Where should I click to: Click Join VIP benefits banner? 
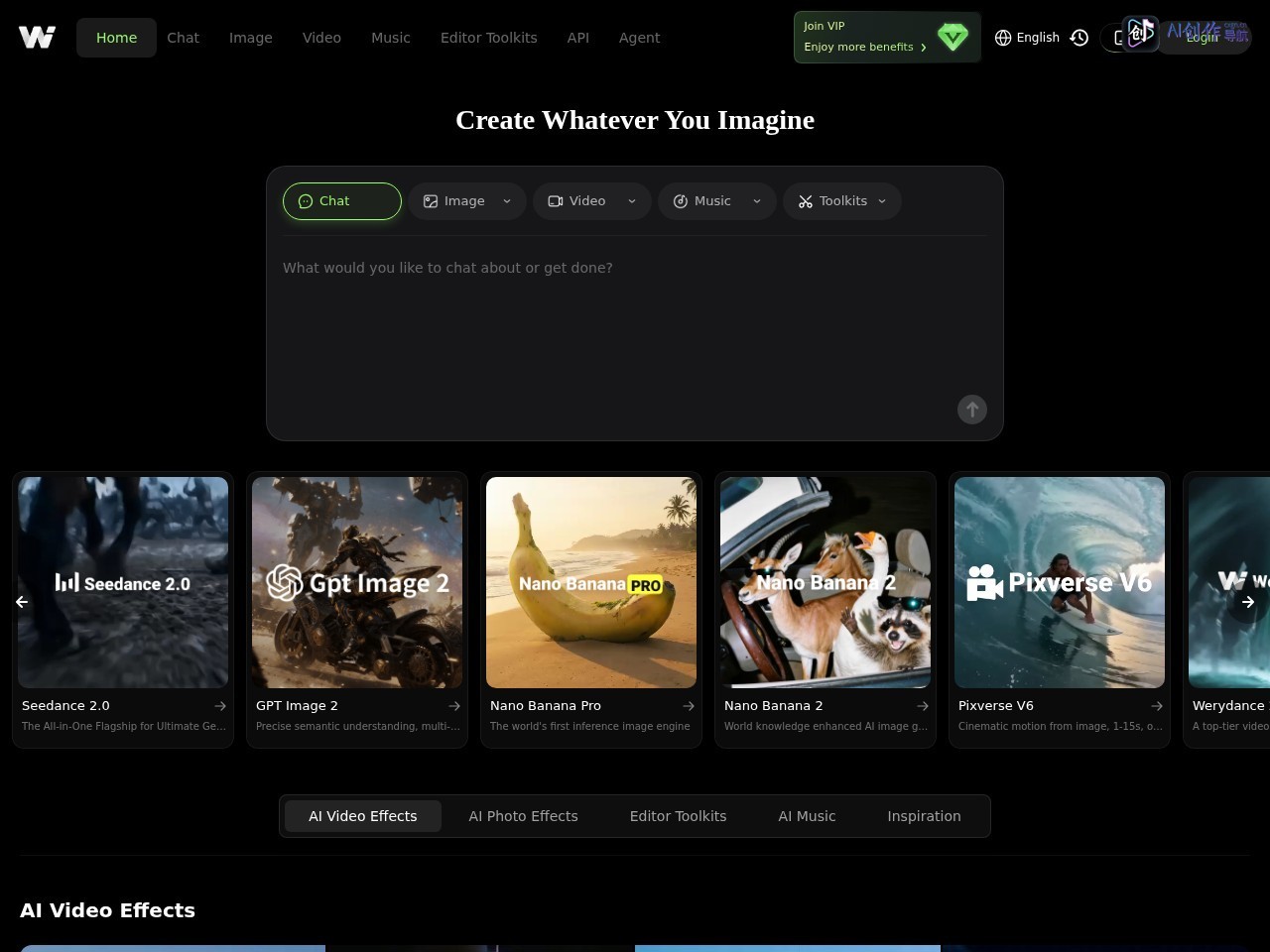(887, 38)
